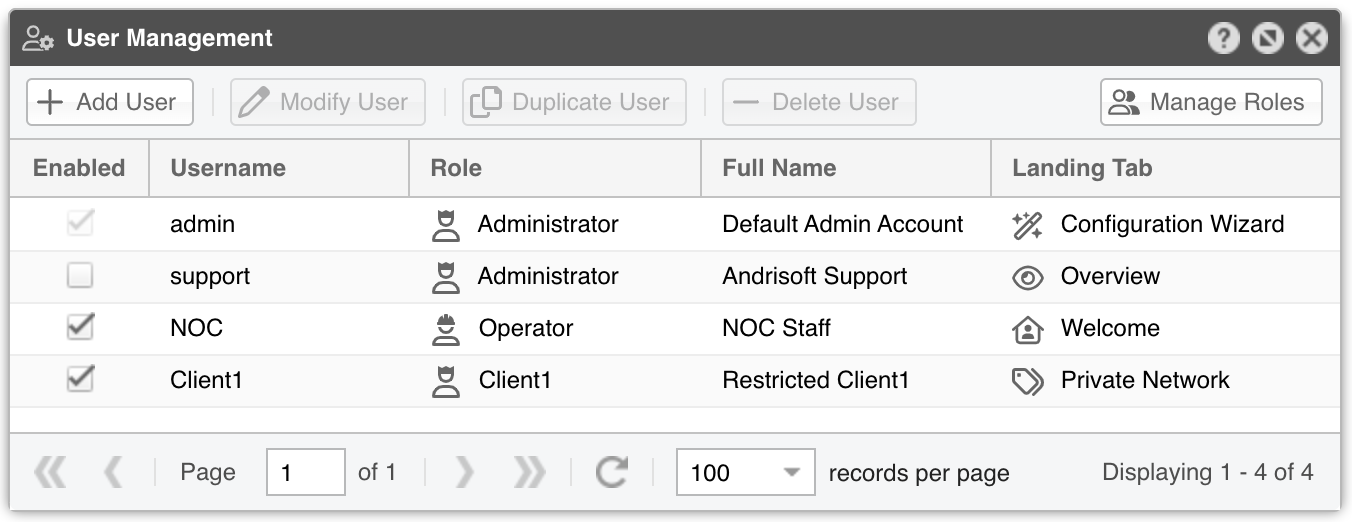Image resolution: width=1352 pixels, height=522 pixels.
Task: Click 'Overview' landing tab text
Action: (1110, 276)
